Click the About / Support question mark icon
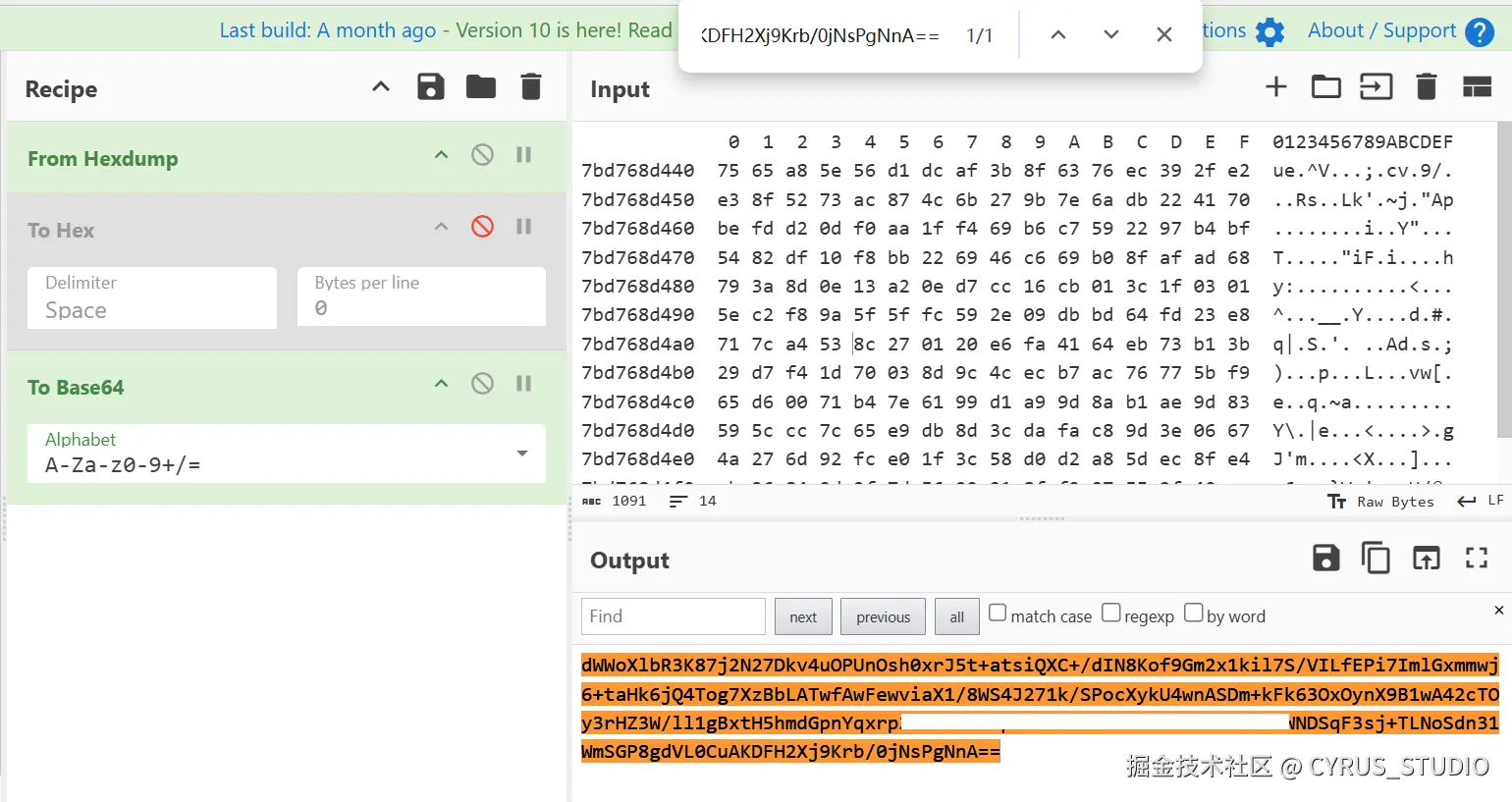1512x802 pixels. pyautogui.click(x=1480, y=32)
